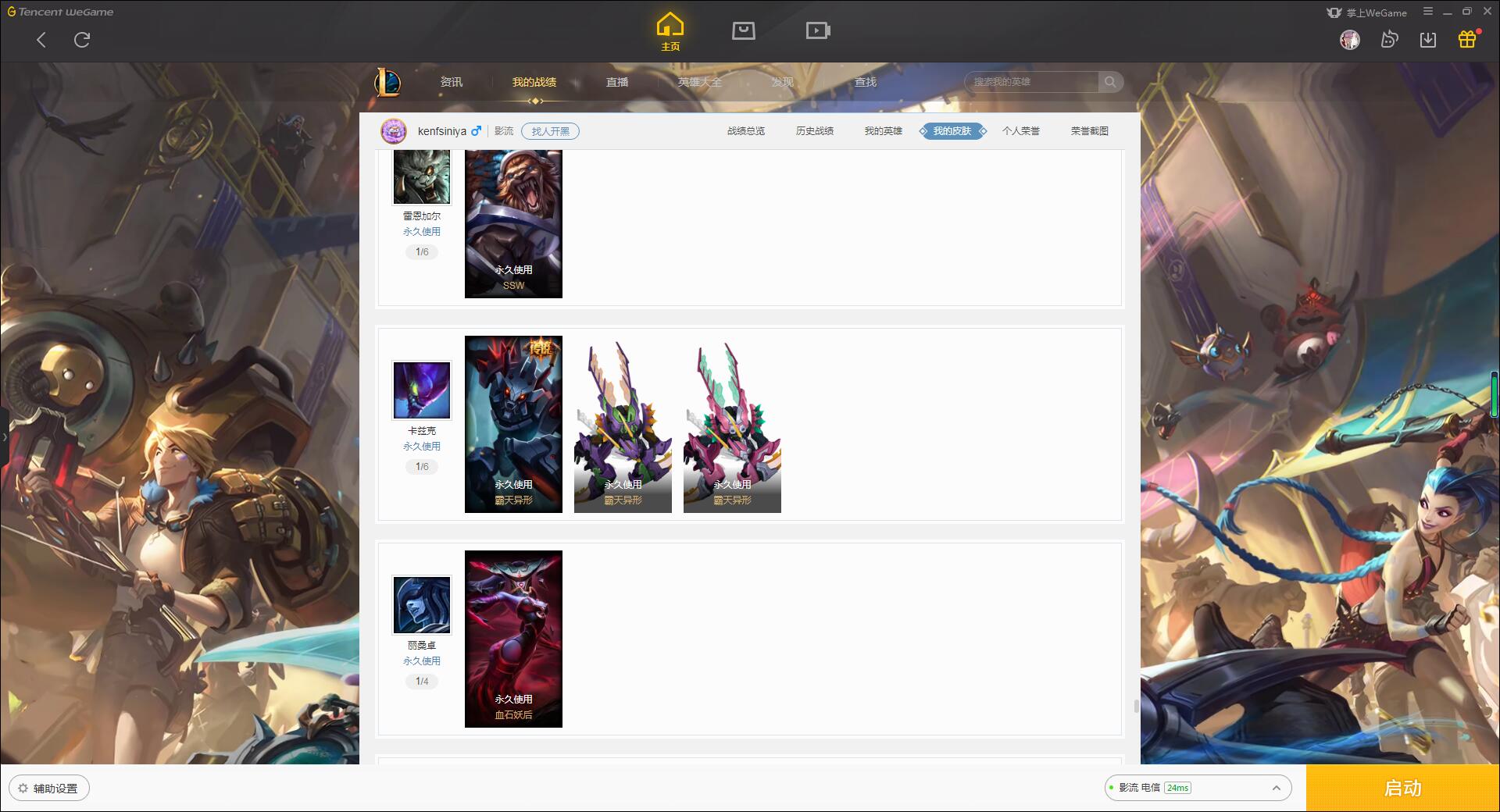Click the flame mascot icon
This screenshot has width=1500, height=812.
point(1389,39)
